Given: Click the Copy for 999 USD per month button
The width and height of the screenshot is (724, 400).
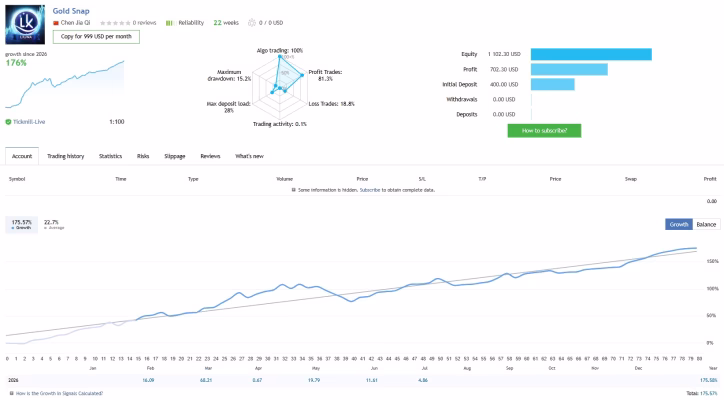Looking at the screenshot, I should click(96, 36).
